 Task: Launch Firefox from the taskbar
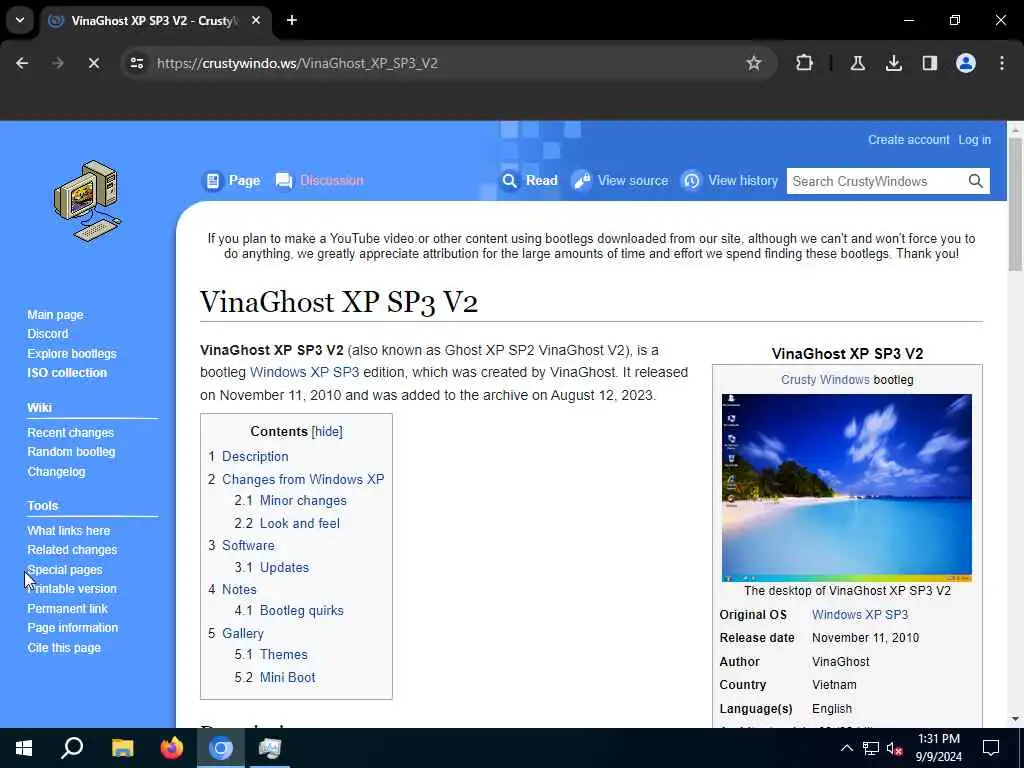172,748
